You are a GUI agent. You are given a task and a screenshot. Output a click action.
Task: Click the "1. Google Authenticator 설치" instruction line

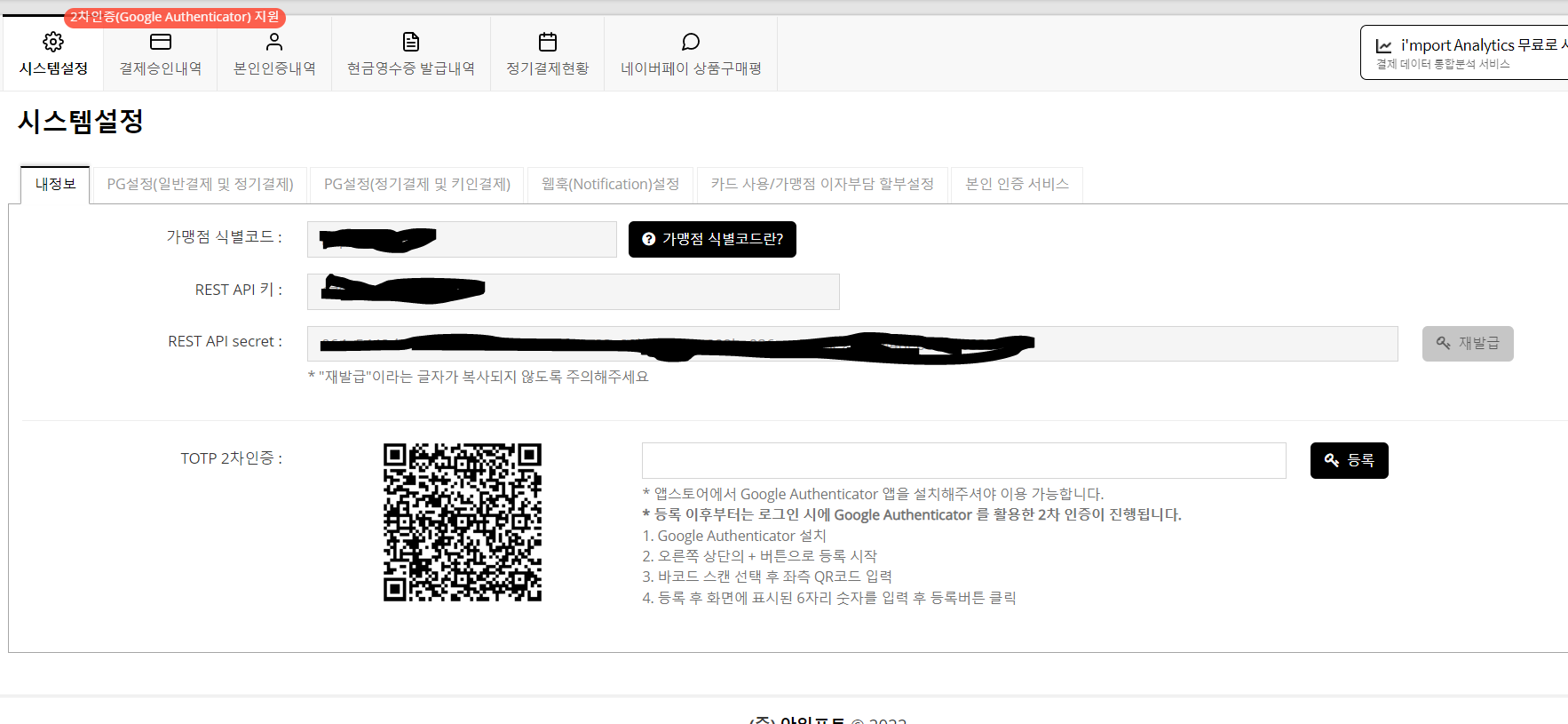734,536
